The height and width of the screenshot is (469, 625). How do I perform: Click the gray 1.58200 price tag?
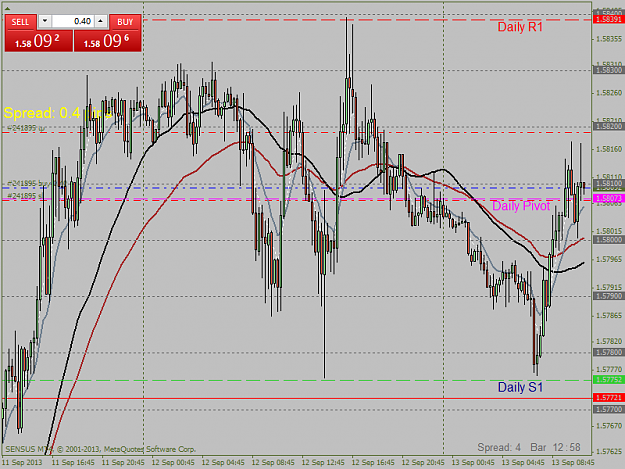(x=608, y=126)
